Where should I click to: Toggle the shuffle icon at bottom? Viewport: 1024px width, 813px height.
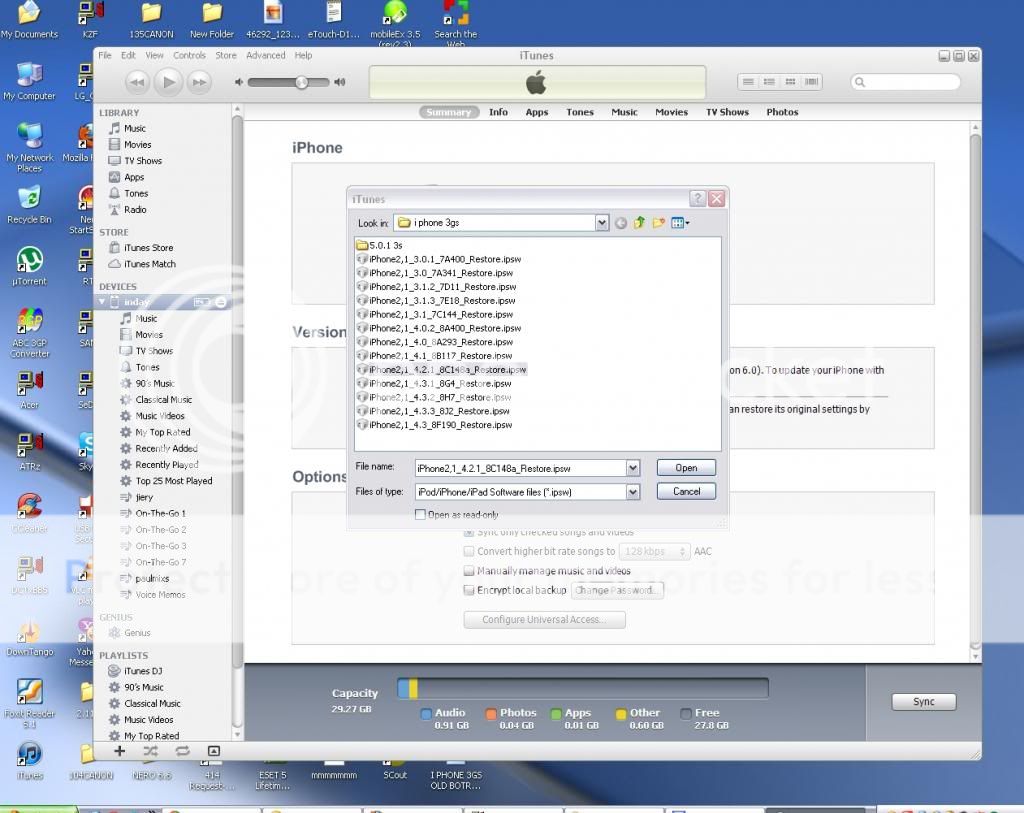tap(151, 751)
